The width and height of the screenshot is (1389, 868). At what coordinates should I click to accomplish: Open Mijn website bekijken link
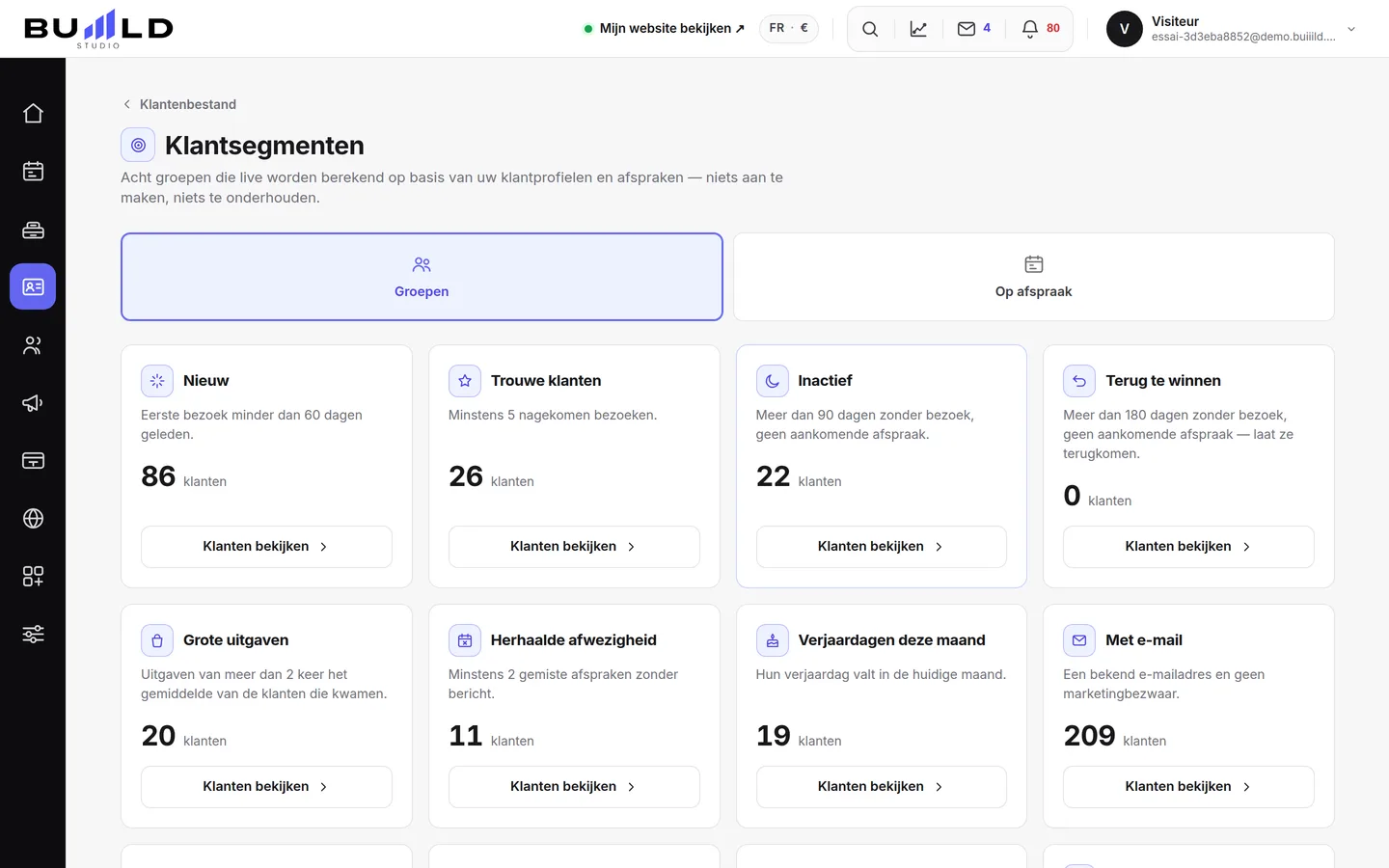(x=665, y=29)
